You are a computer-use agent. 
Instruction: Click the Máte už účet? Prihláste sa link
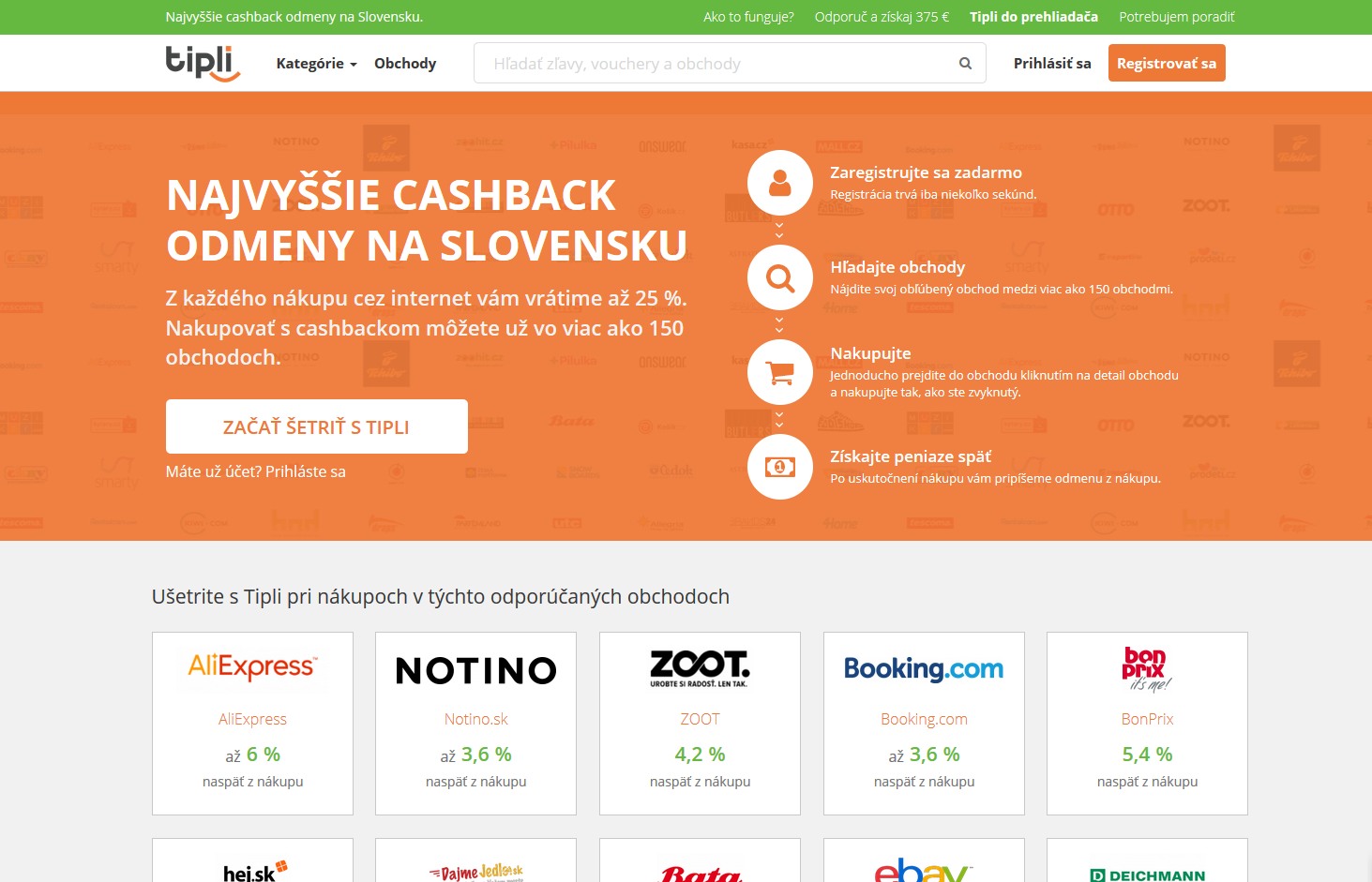point(256,471)
